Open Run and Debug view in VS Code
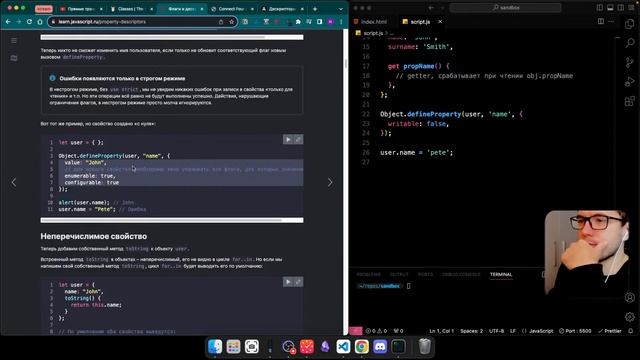Viewport: 640px width, 360px height. click(630, 82)
